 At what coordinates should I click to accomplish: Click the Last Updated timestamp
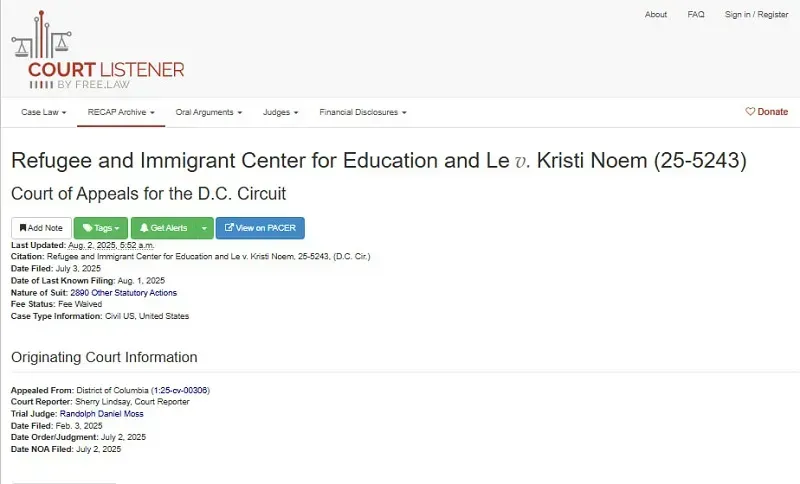[111, 245]
